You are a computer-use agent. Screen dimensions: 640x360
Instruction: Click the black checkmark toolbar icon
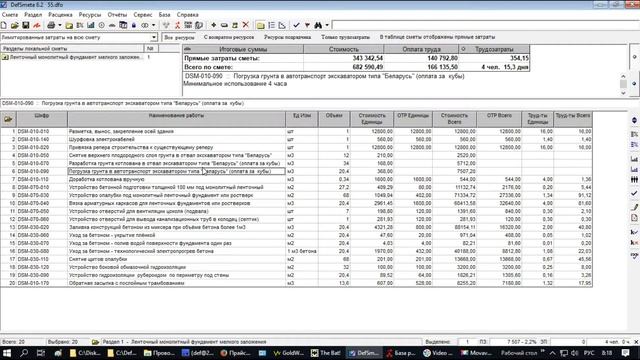[x=296, y=25]
